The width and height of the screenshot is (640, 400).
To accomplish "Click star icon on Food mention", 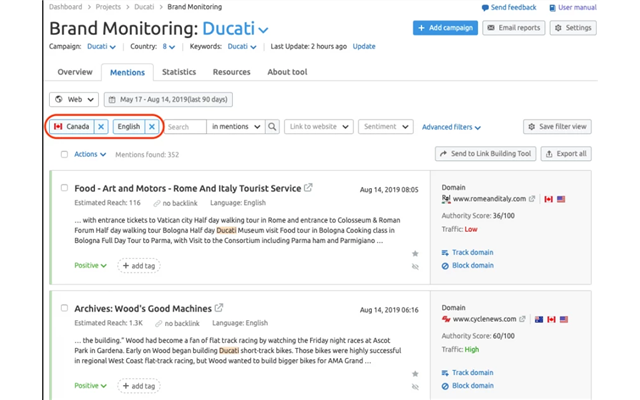I will 415,254.
